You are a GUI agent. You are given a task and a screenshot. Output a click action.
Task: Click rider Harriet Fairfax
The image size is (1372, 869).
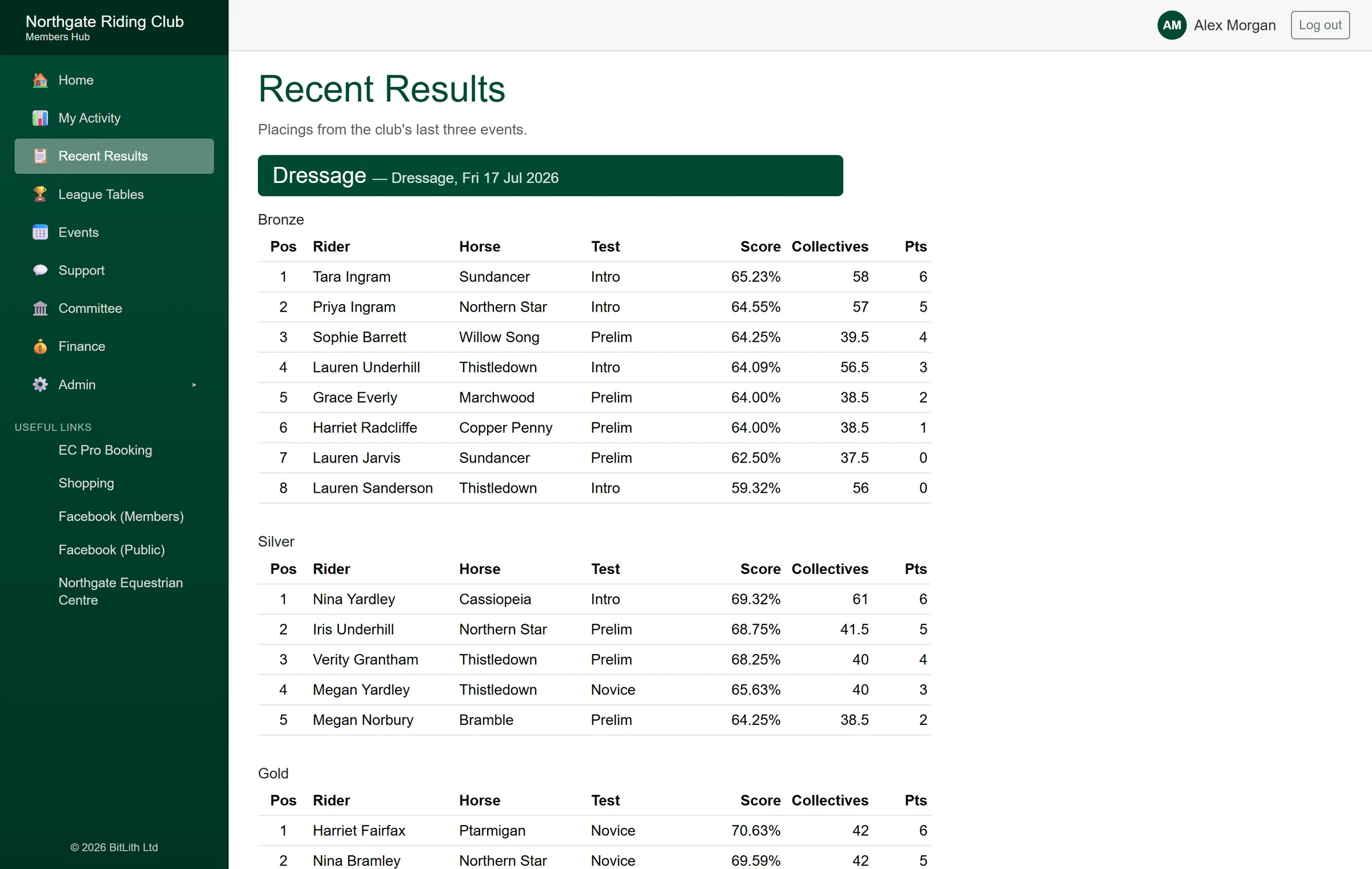pos(359,831)
